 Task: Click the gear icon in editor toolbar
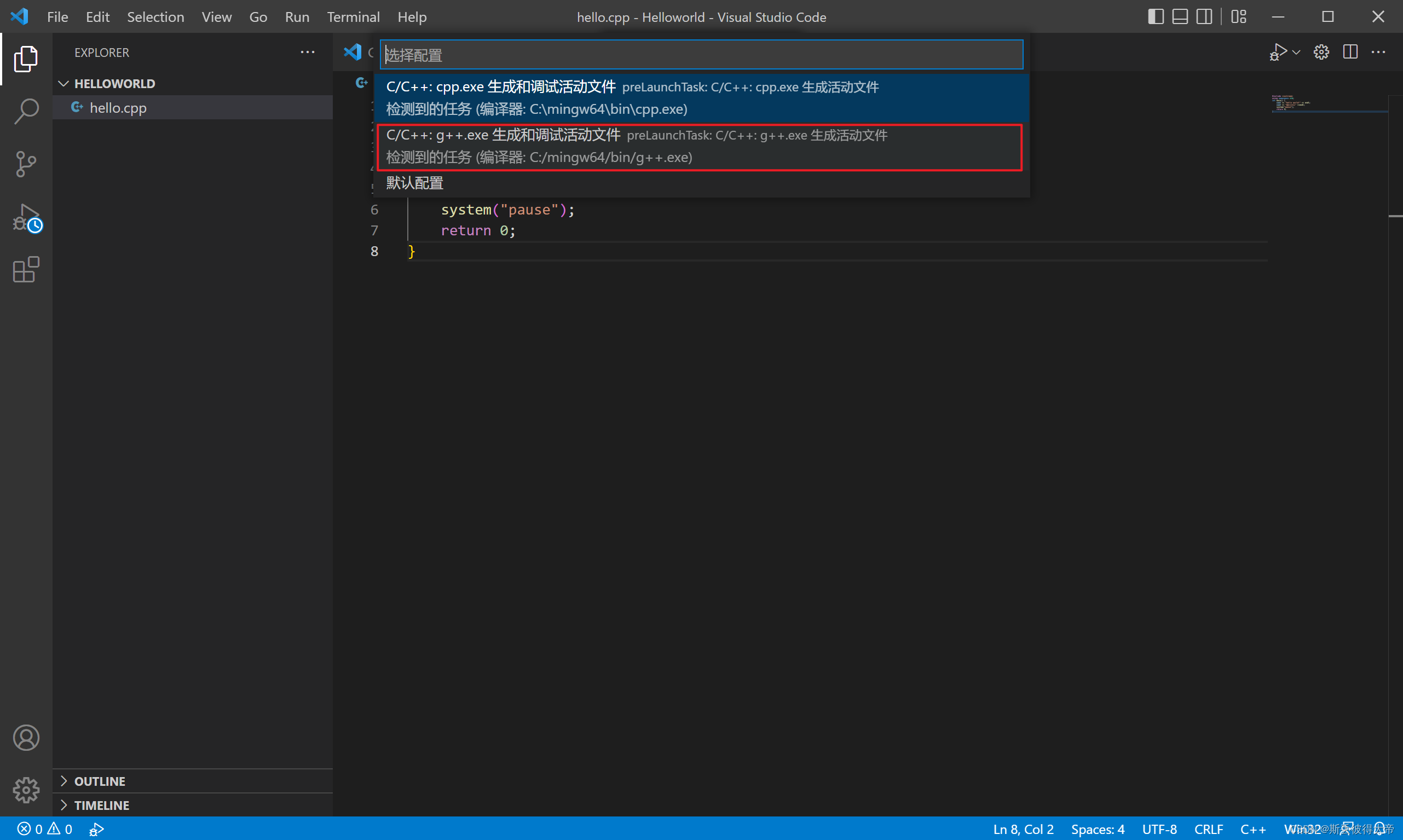tap(1321, 52)
